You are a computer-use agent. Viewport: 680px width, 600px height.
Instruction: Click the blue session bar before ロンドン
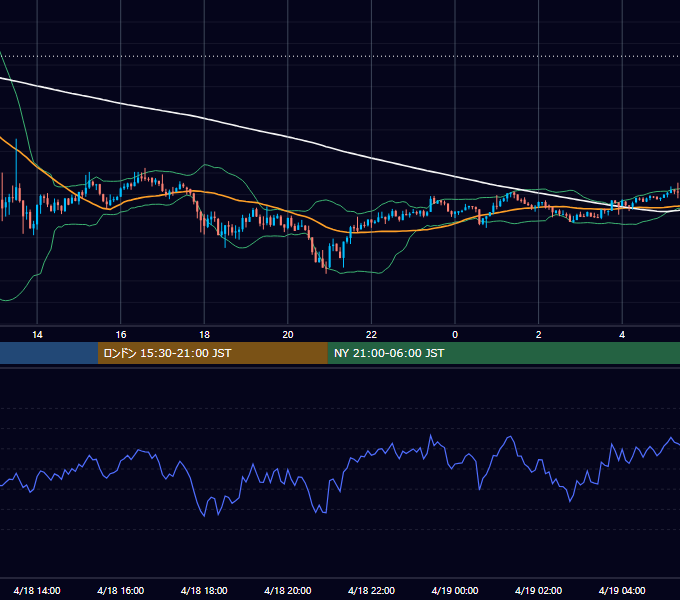point(49,353)
